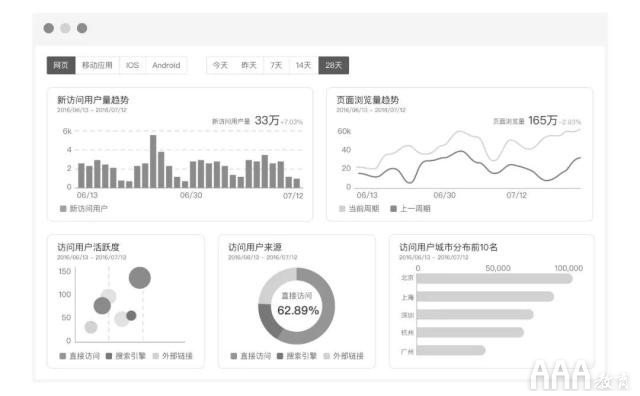
Task: Select the 14天 time range
Action: (304, 65)
